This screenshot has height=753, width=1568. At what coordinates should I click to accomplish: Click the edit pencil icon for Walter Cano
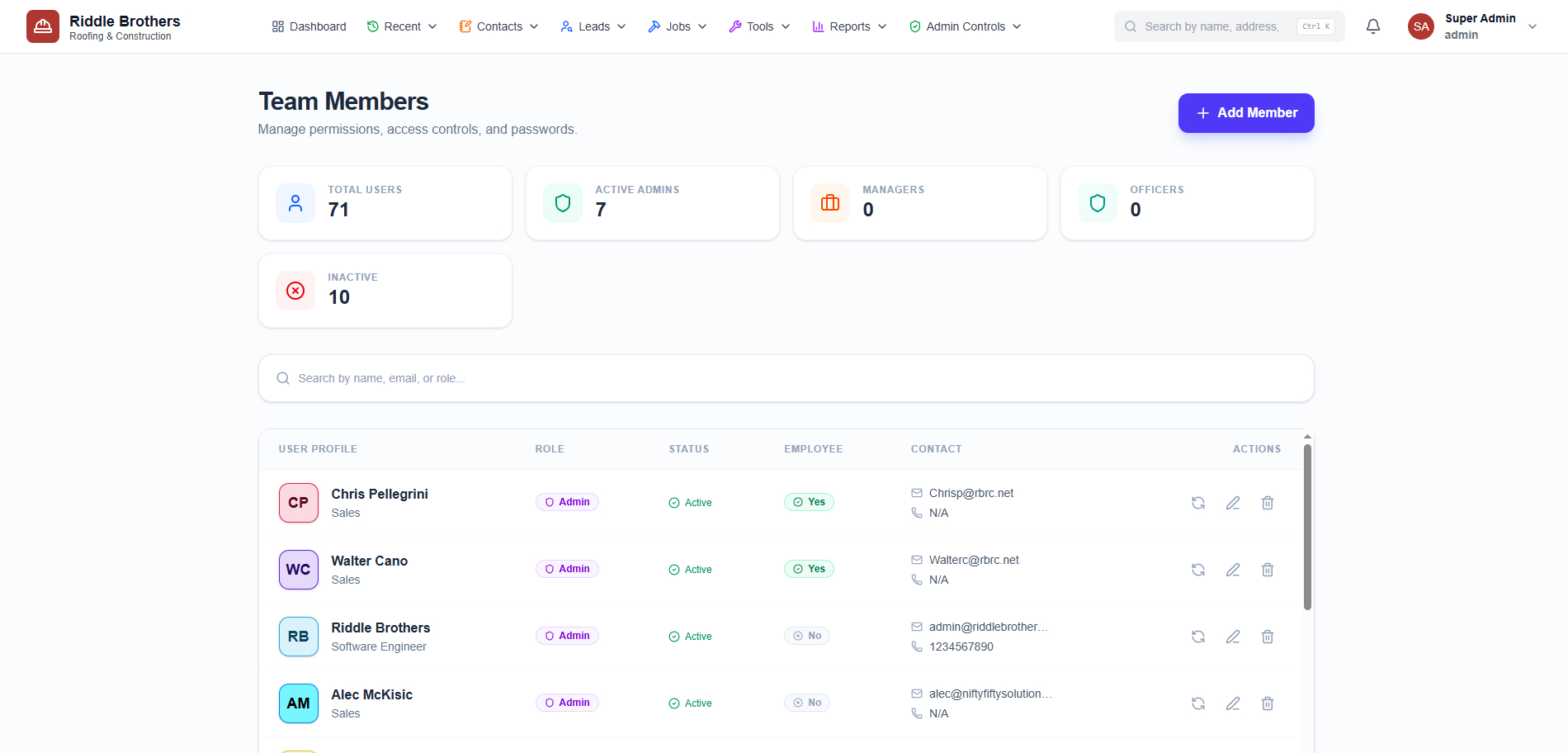[1233, 569]
